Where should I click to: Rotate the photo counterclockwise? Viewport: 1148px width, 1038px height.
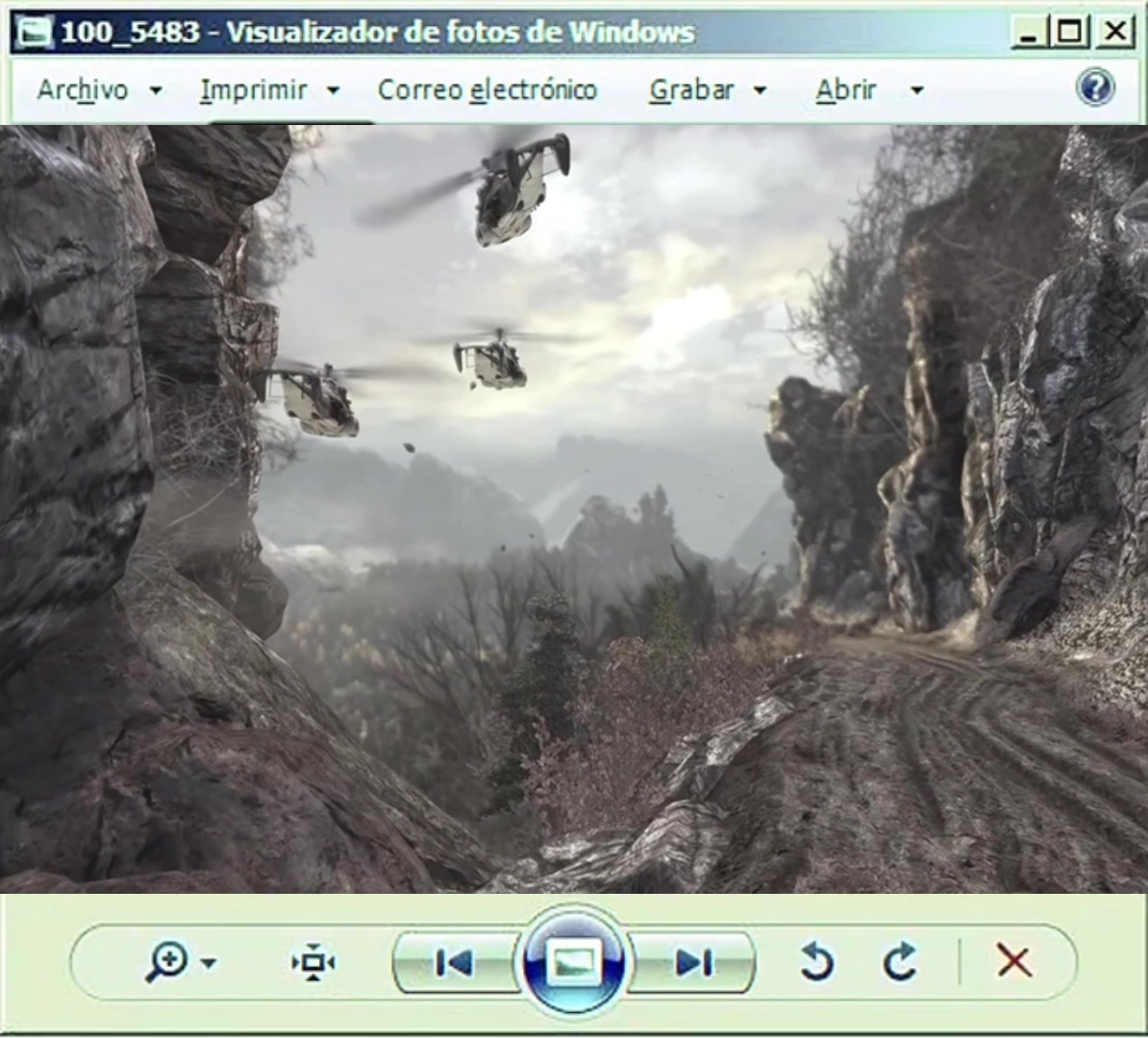pos(817,962)
